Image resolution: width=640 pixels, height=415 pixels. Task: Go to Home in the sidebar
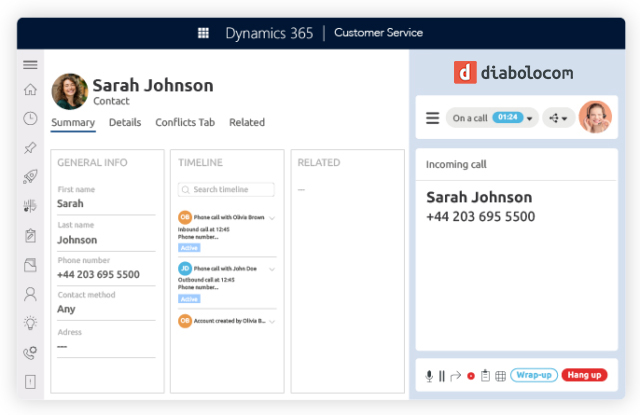click(30, 89)
